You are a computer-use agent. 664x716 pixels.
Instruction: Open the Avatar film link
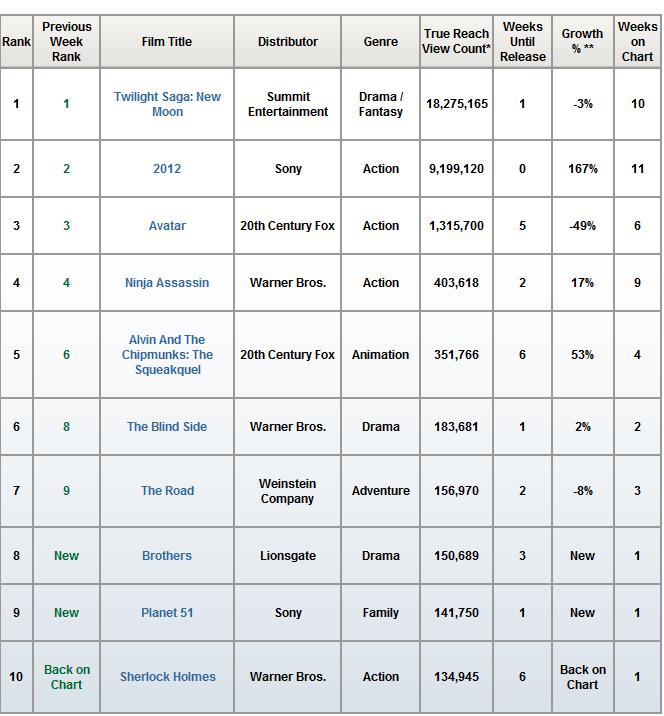point(167,226)
